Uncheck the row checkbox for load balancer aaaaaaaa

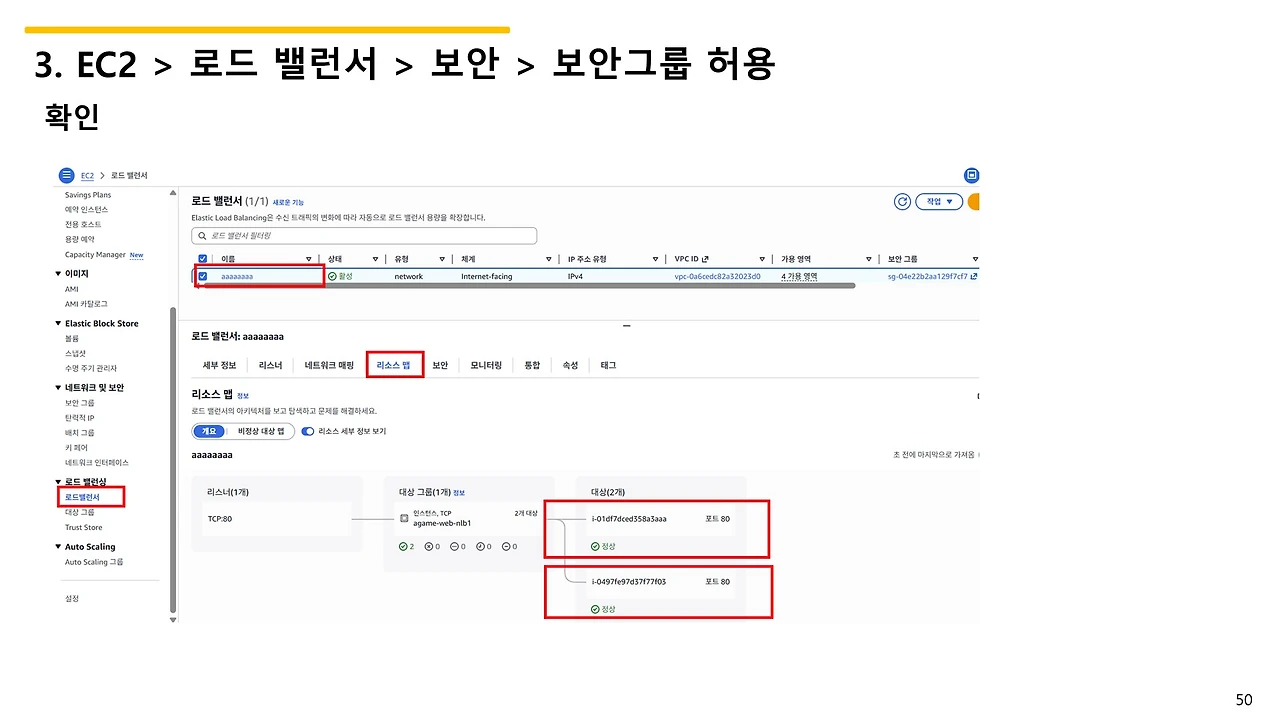pyautogui.click(x=202, y=275)
